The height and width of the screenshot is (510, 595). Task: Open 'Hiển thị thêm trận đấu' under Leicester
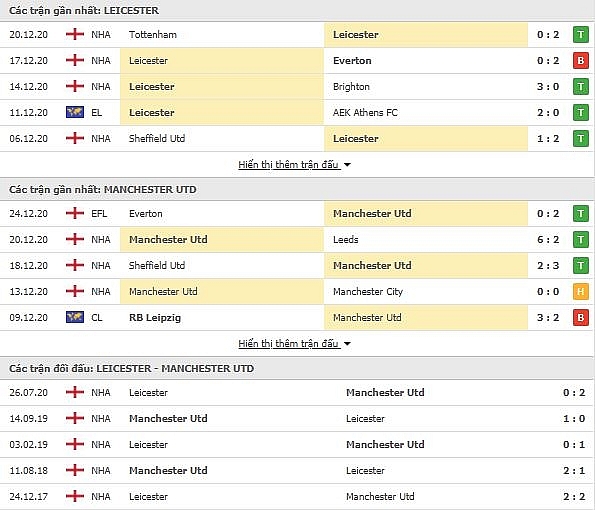click(288, 165)
